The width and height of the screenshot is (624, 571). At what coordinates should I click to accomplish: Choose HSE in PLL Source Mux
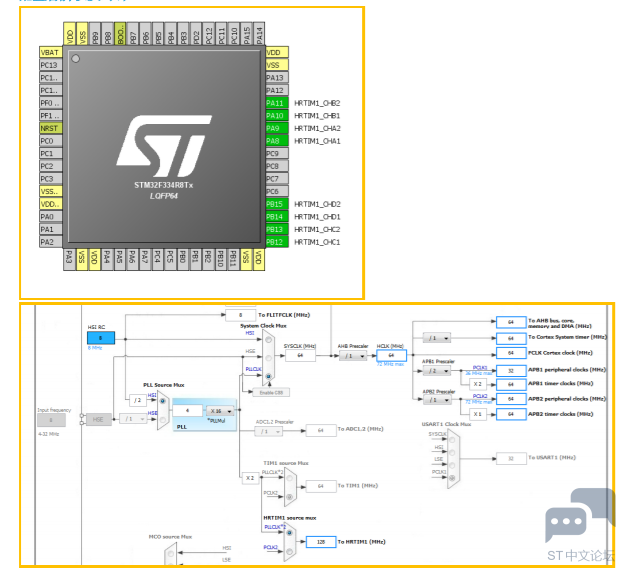(163, 419)
